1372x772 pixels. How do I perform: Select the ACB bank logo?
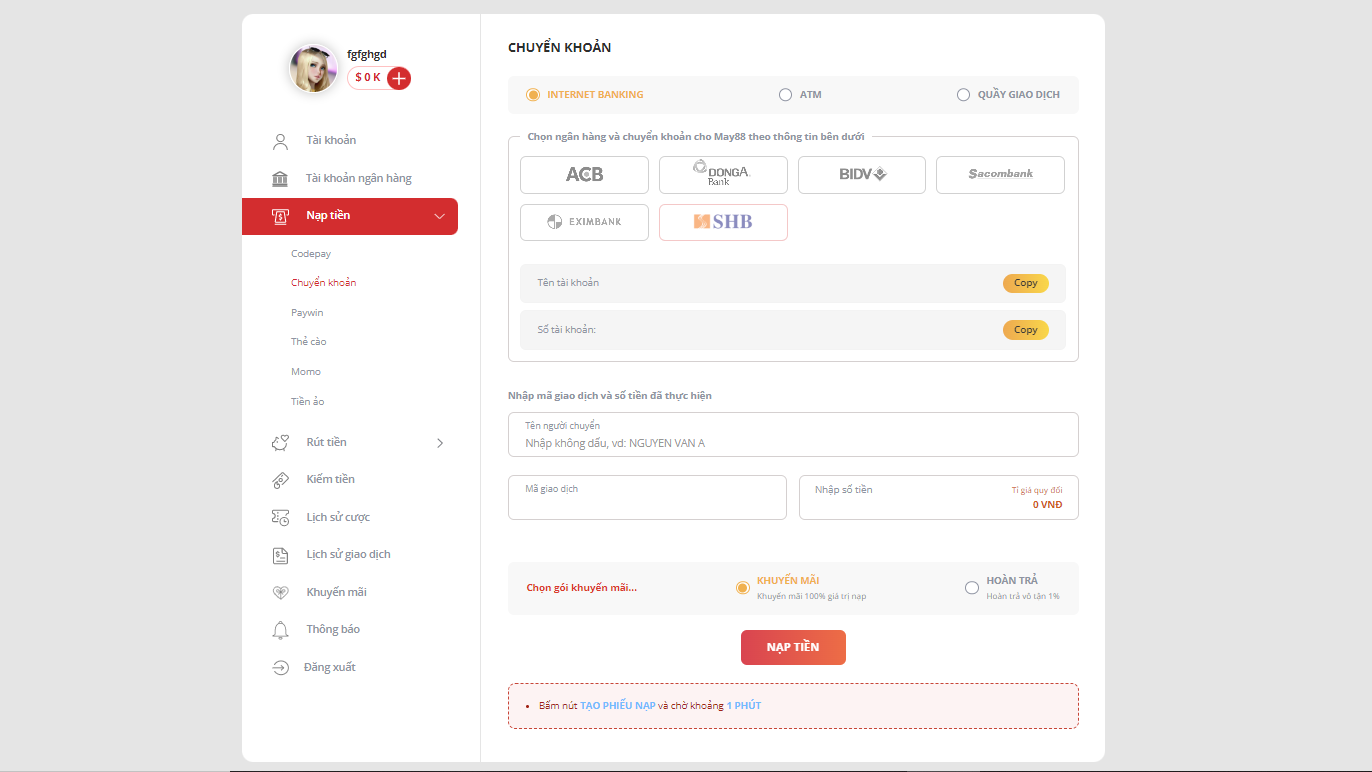tap(584, 175)
